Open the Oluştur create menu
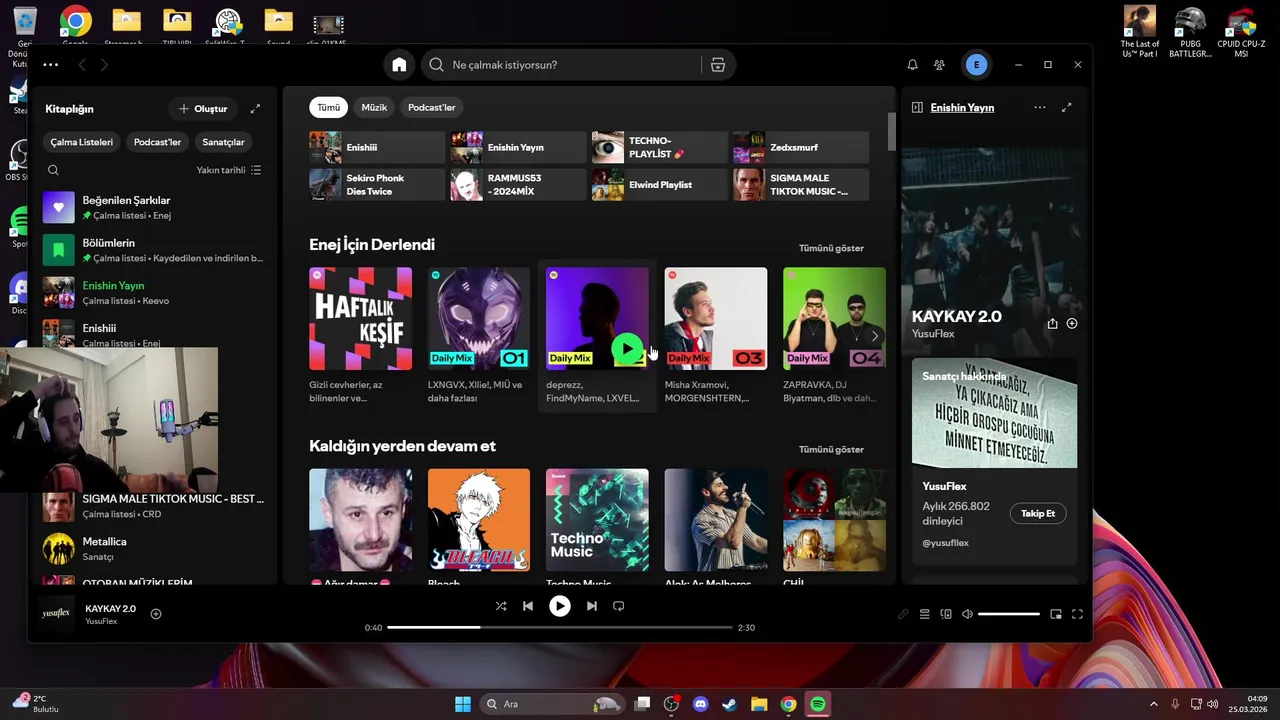Screen dimensions: 1280x720 coord(203,108)
